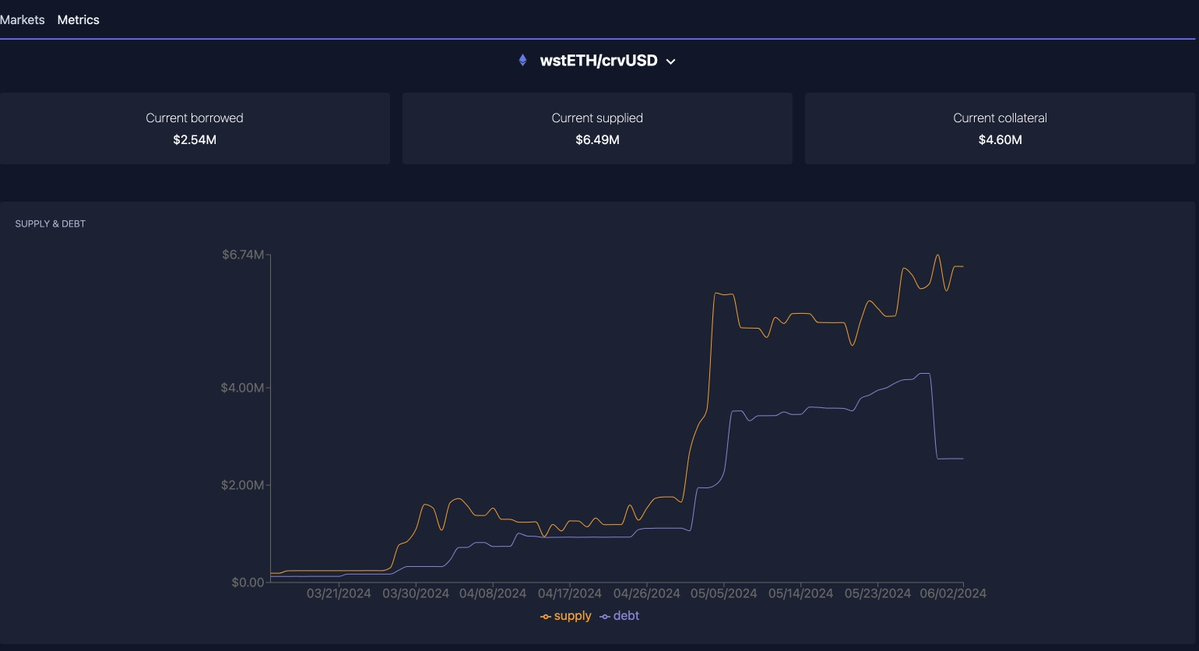1199x651 pixels.
Task: Click the $2.00M y-axis label
Action: (242, 485)
